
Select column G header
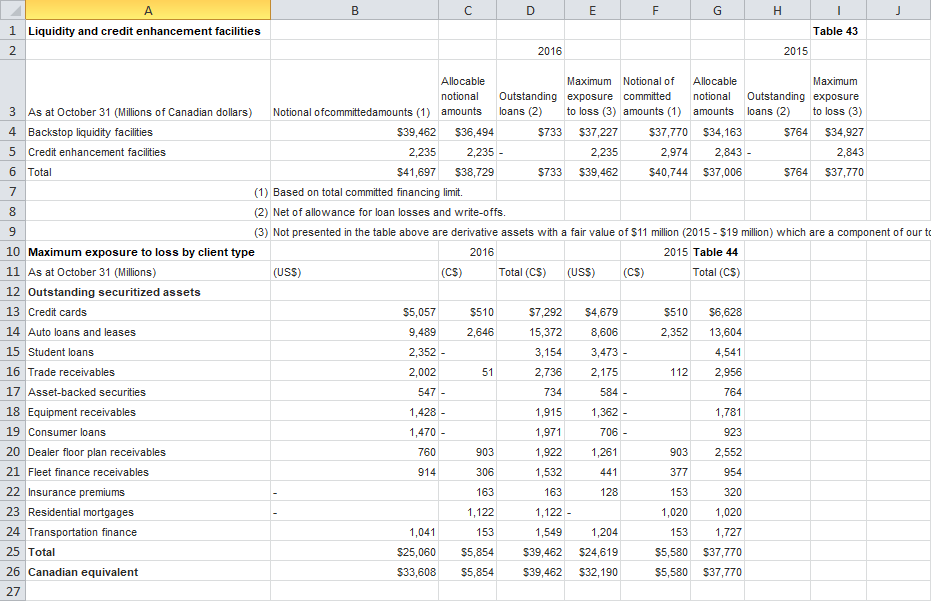pyautogui.click(x=717, y=10)
